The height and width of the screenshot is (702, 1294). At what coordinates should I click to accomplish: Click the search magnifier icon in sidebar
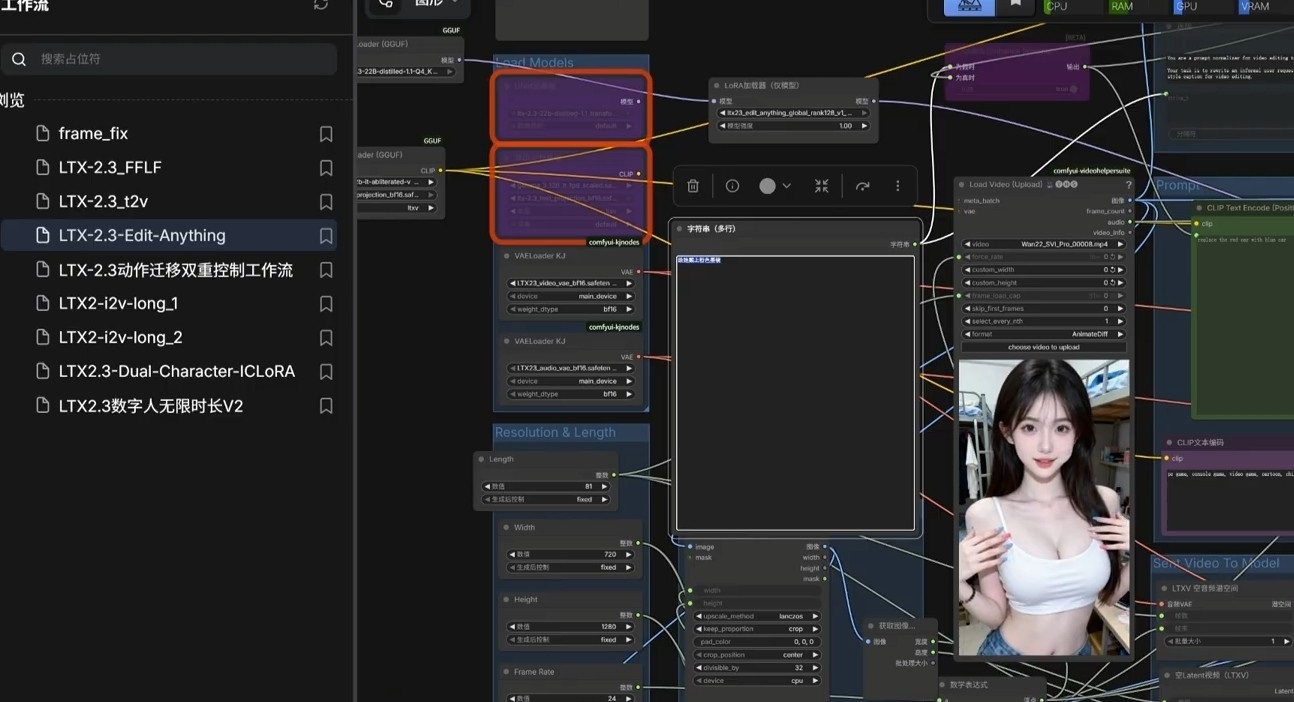(19, 59)
